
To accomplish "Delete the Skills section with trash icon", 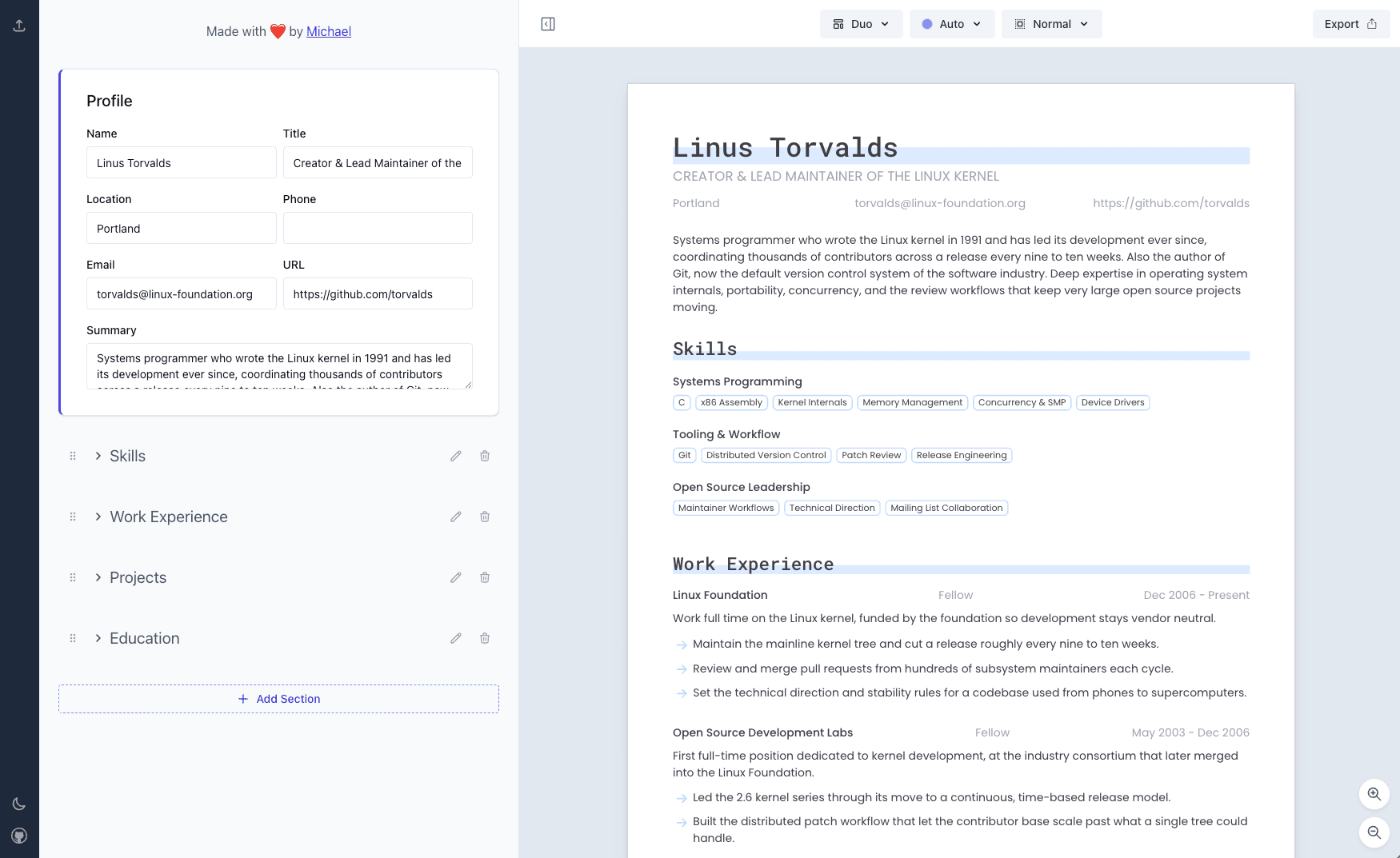I will pyautogui.click(x=485, y=456).
